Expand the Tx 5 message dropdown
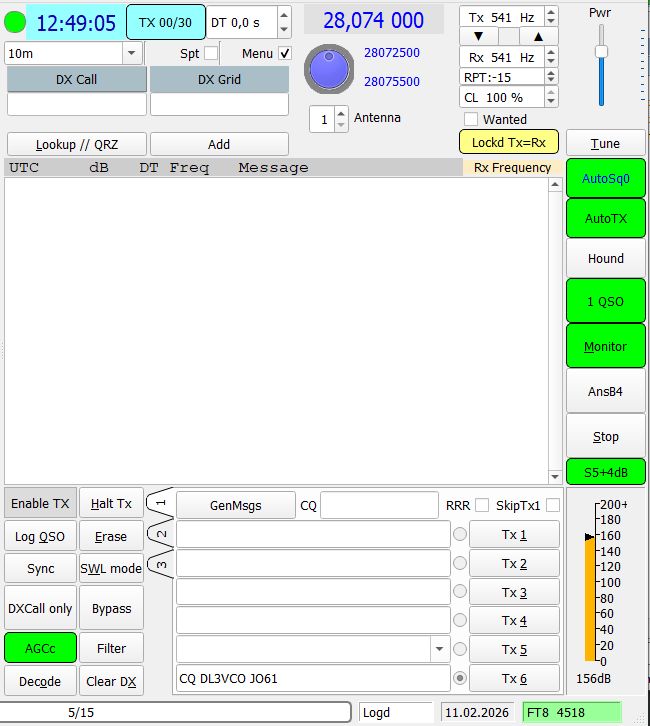The width and height of the screenshot is (650, 726). [439, 649]
